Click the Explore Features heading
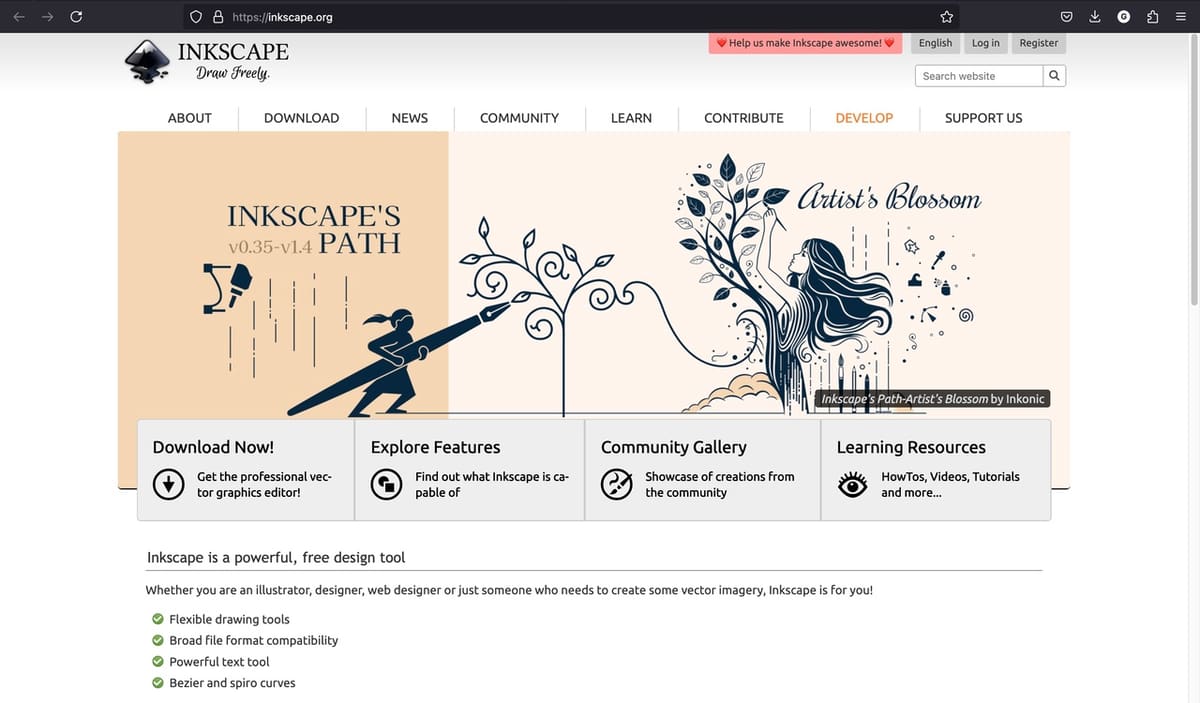Viewport: 1200px width, 703px height. pos(435,447)
